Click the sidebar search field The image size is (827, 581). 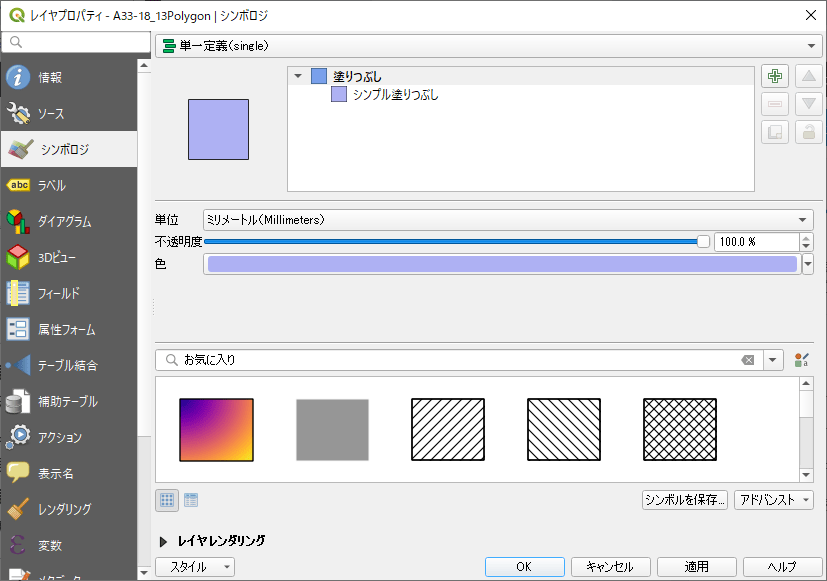click(76, 42)
